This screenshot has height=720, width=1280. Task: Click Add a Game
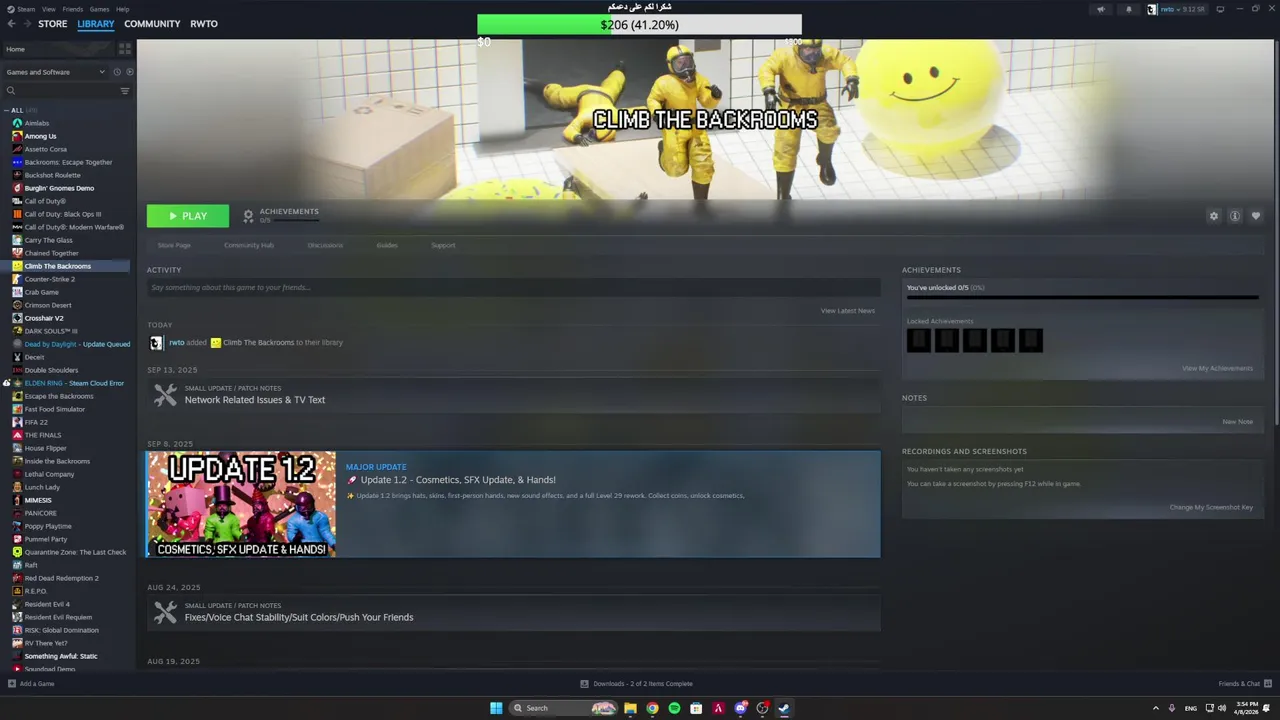point(31,684)
